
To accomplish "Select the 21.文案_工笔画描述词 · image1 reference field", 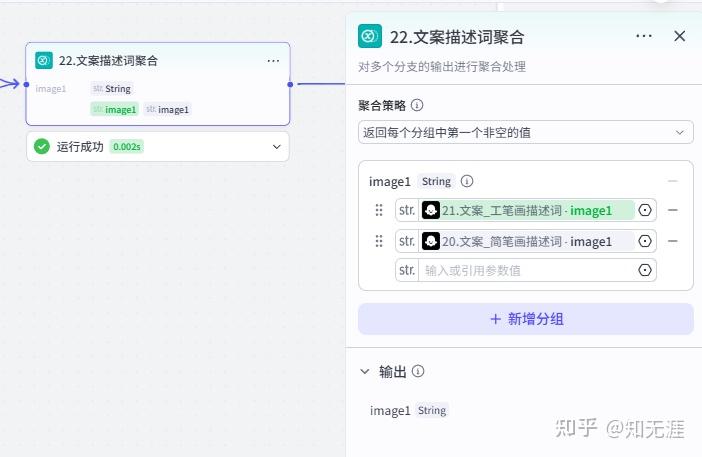I will click(526, 210).
